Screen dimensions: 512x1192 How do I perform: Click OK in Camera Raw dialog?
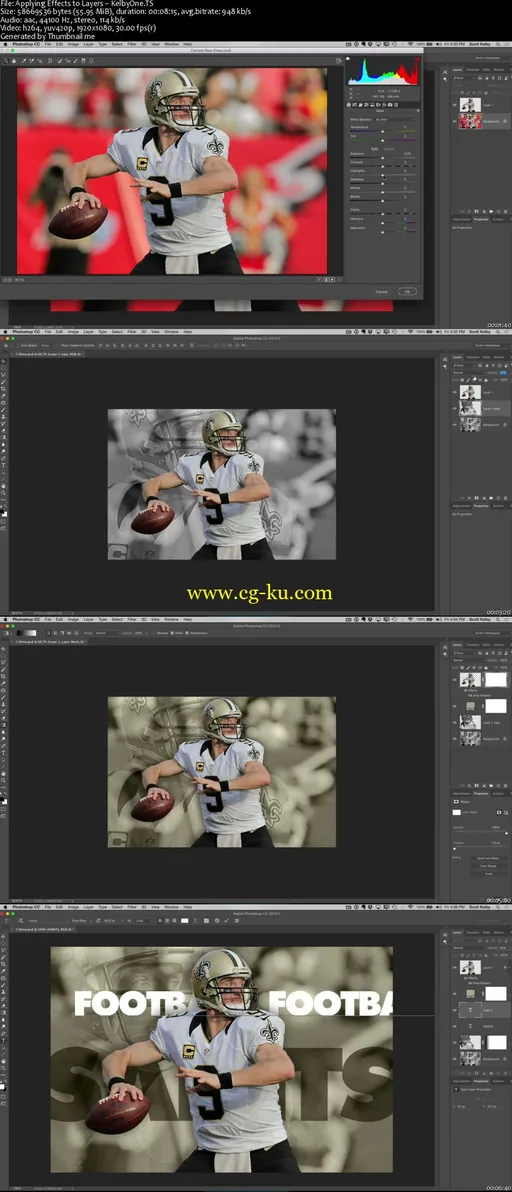click(407, 291)
